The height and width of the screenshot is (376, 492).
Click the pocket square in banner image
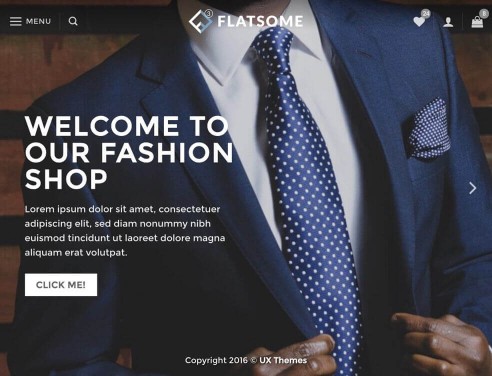click(x=426, y=130)
